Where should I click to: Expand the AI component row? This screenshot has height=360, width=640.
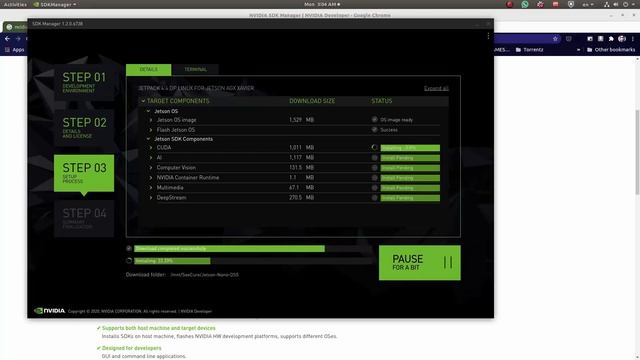coord(151,158)
